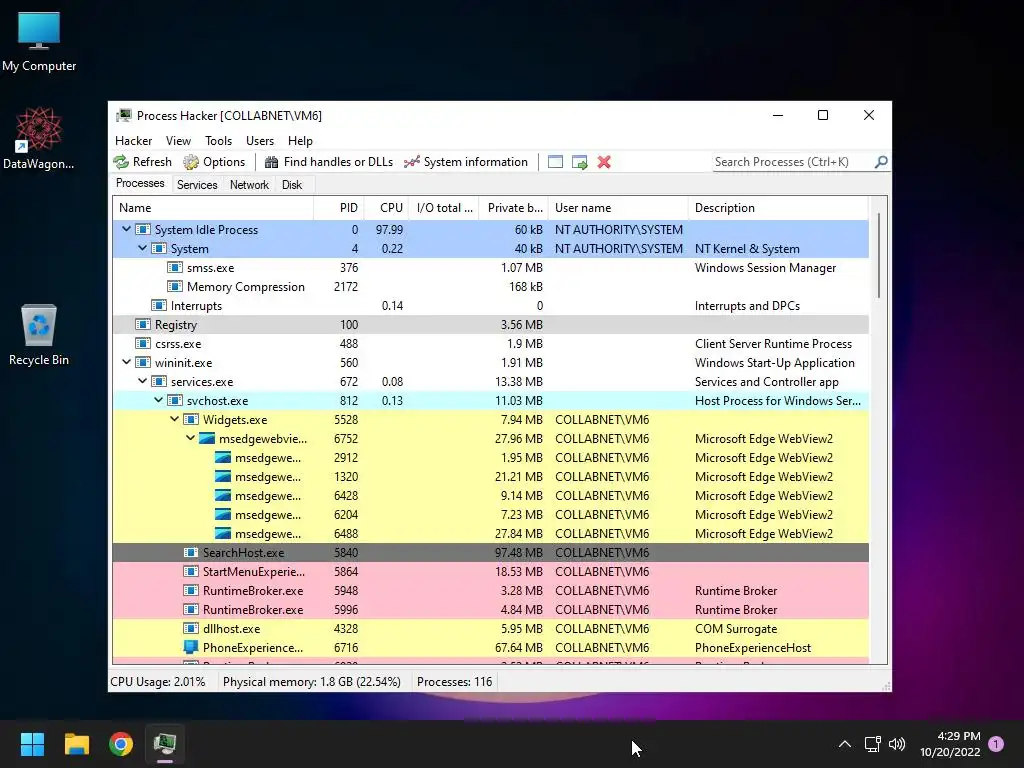Screen dimensions: 1024x768
Task: Click the Refresh toolbar icon
Action: 121,162
